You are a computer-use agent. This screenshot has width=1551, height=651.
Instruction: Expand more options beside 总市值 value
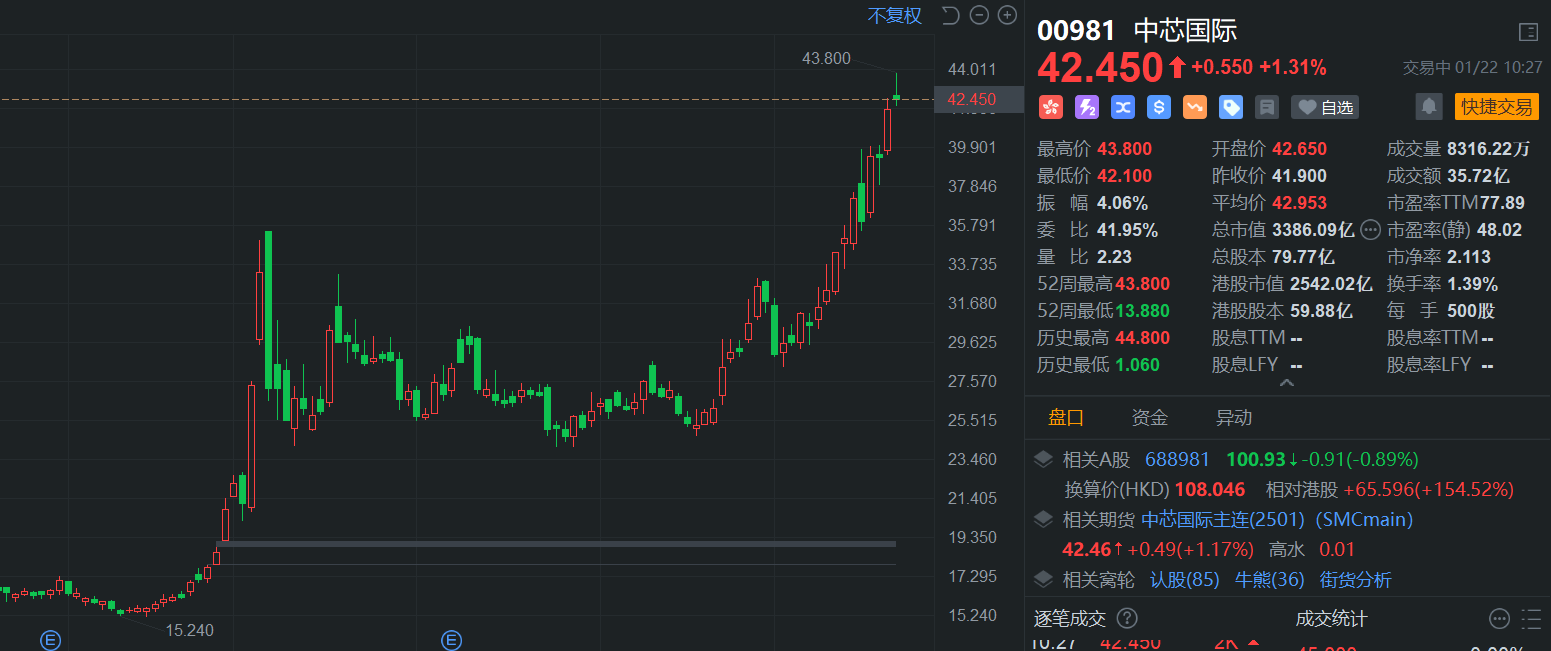(x=1370, y=230)
